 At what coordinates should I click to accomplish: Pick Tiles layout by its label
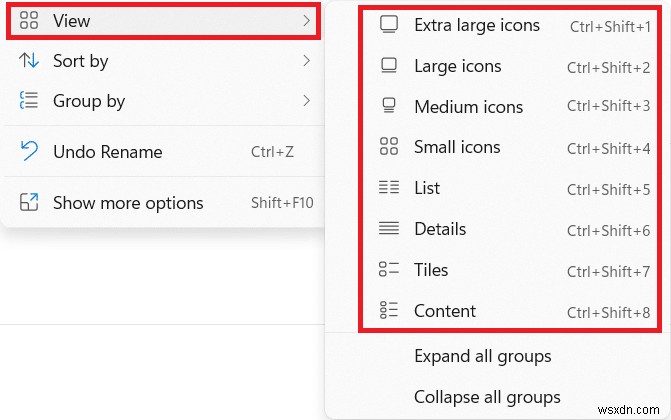(x=431, y=270)
